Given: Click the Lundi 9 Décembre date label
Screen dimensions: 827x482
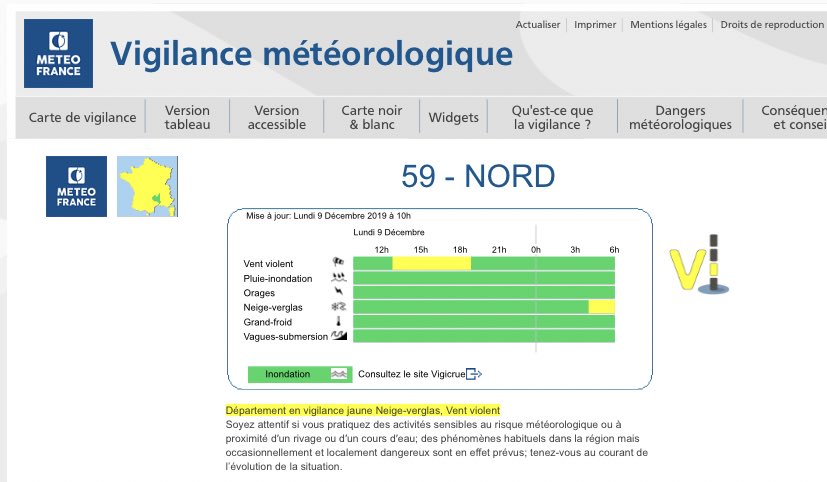Looking at the screenshot, I should coord(389,232).
